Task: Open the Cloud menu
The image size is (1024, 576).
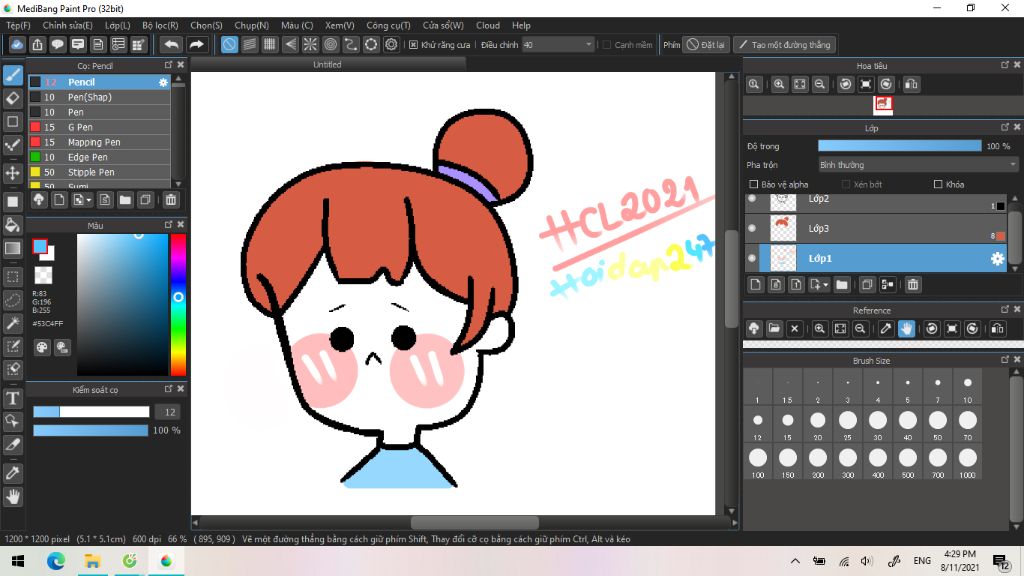Action: click(488, 25)
